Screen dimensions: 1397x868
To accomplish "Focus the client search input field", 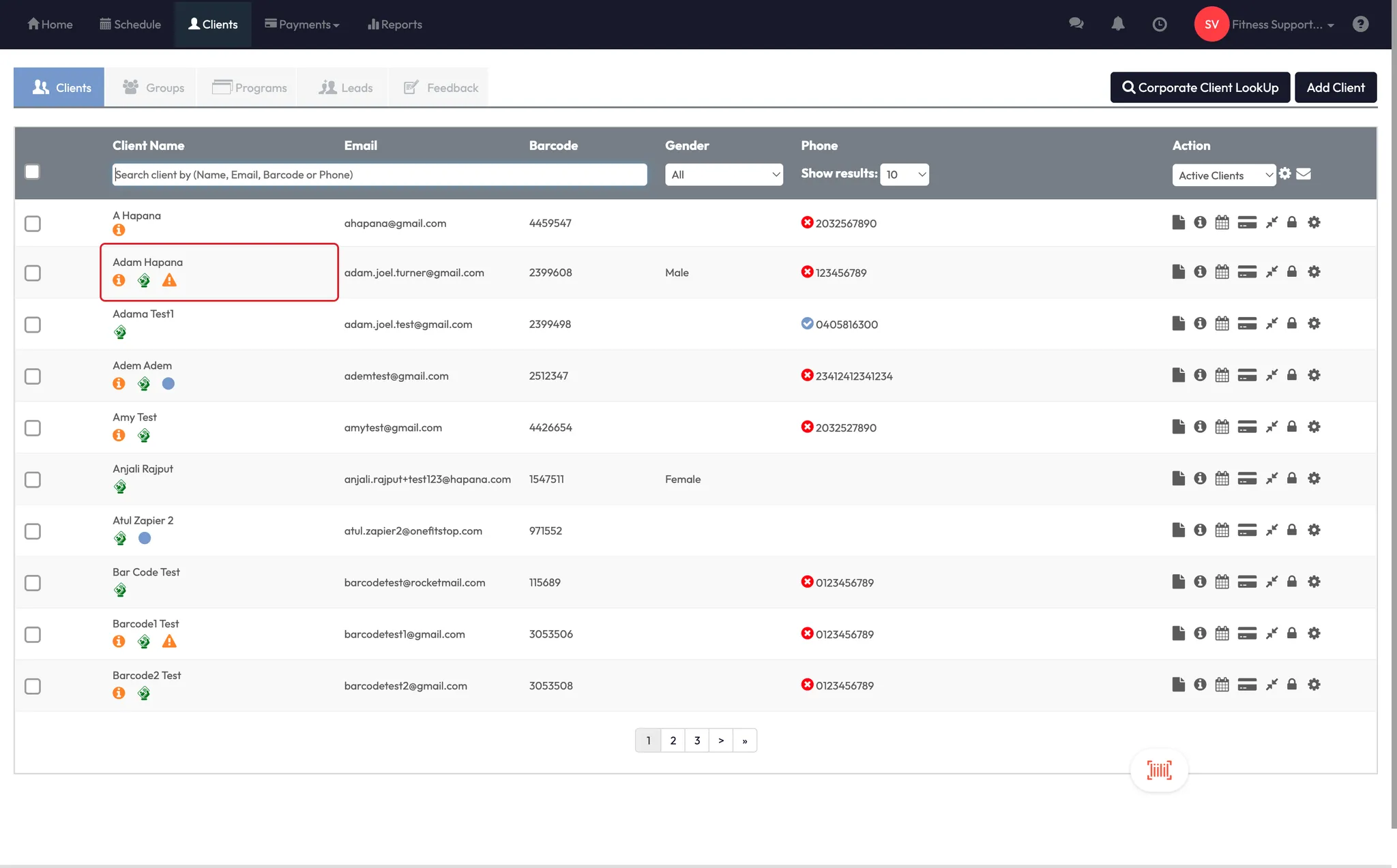I will pos(379,175).
